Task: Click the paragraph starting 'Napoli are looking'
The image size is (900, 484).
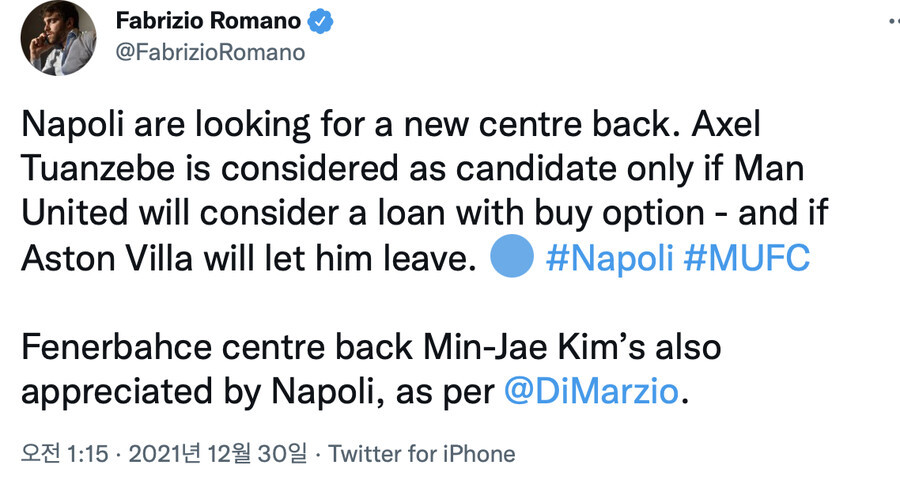Action: pos(424,191)
